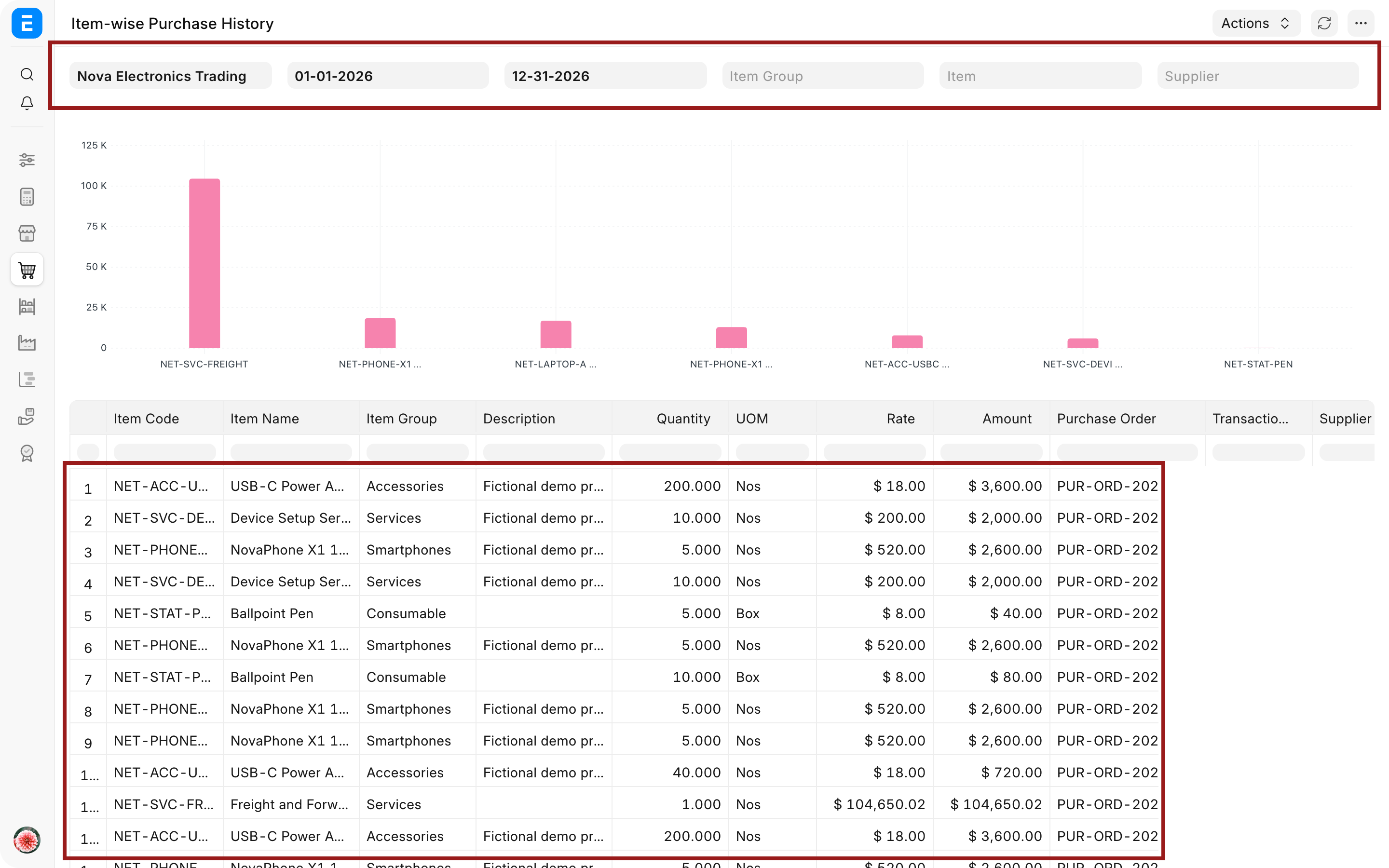Screen dimensions: 1389x868
Task: Open the Accounting calculator sidebar icon
Action: [27, 197]
